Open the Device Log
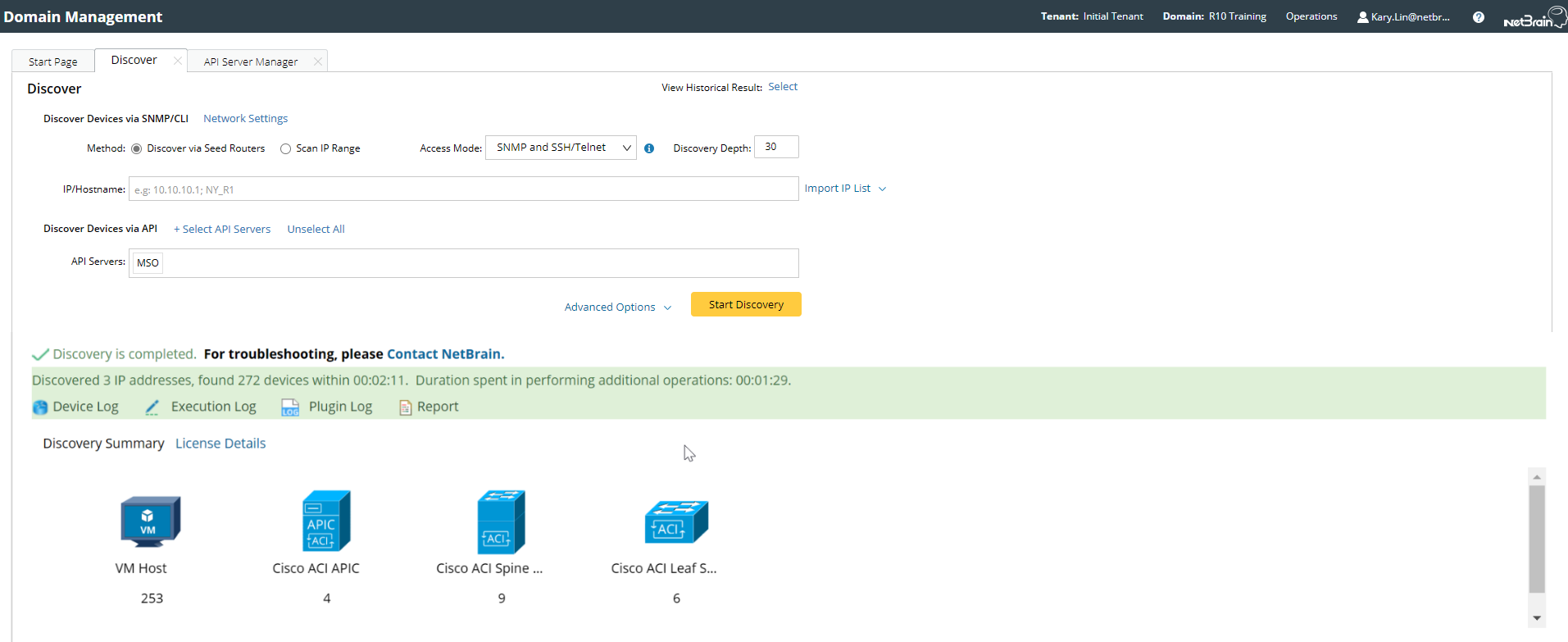This screenshot has width=1568, height=642. 75,407
